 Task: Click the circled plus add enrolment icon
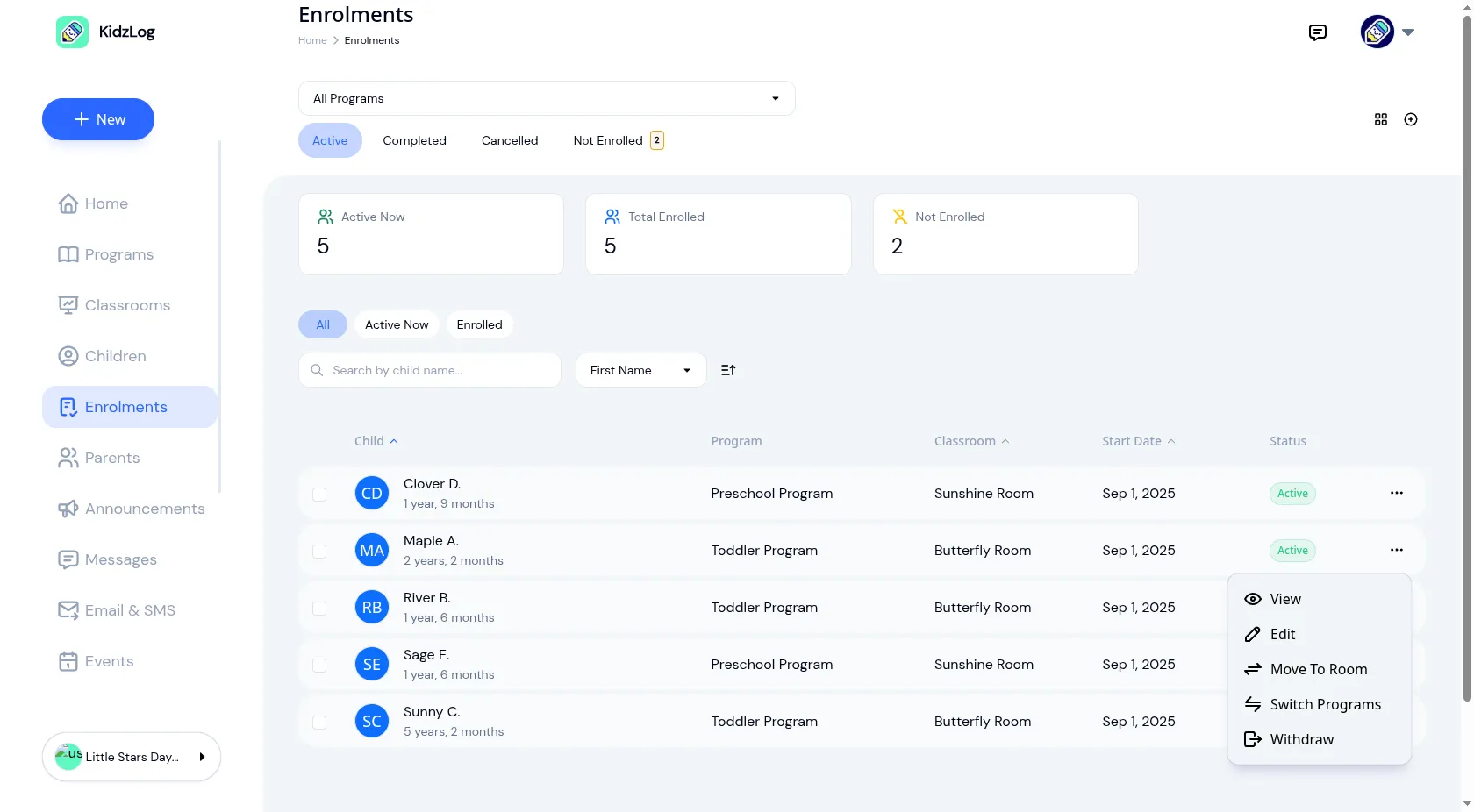(x=1410, y=119)
